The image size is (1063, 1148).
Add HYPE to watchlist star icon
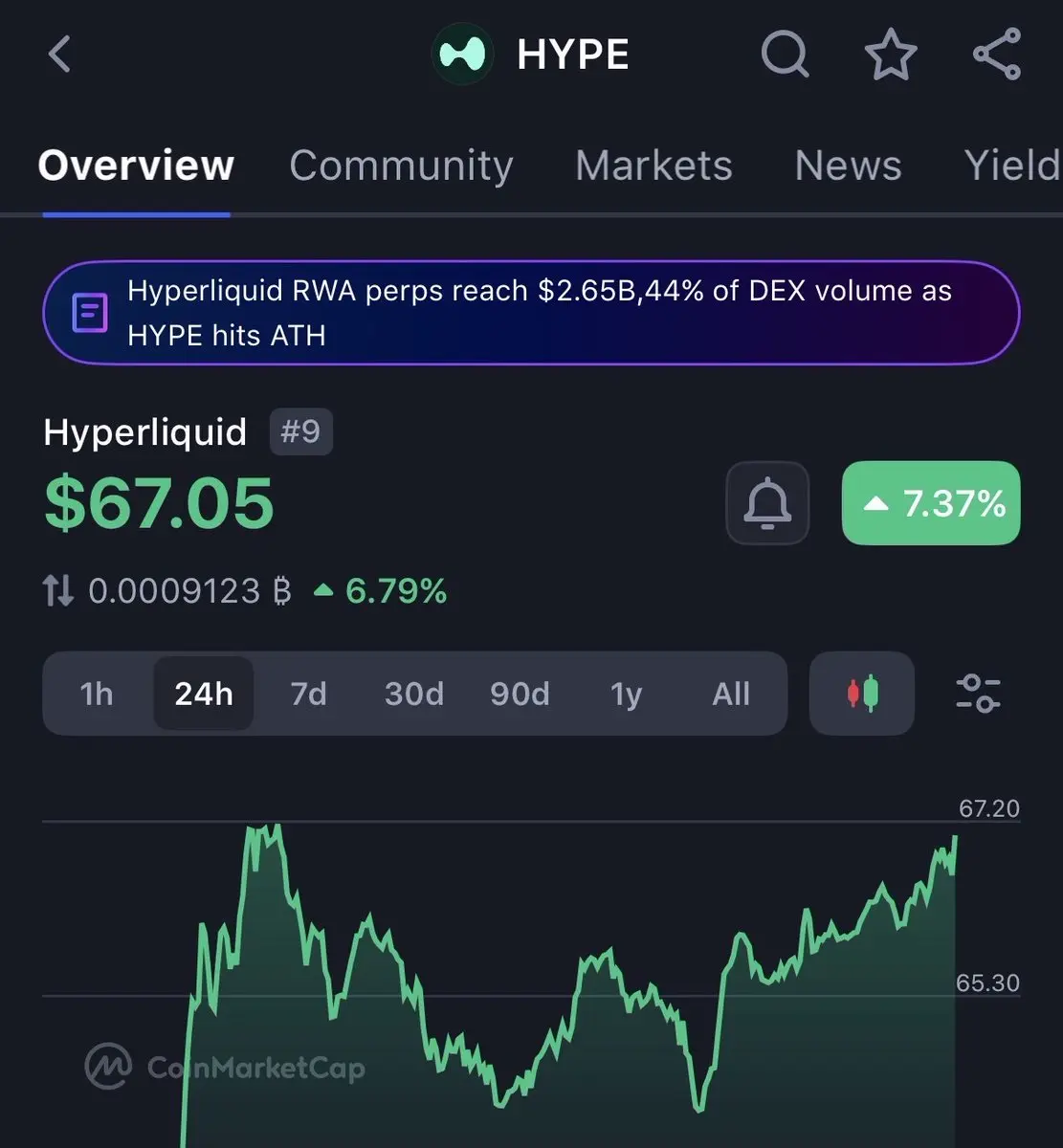[891, 54]
